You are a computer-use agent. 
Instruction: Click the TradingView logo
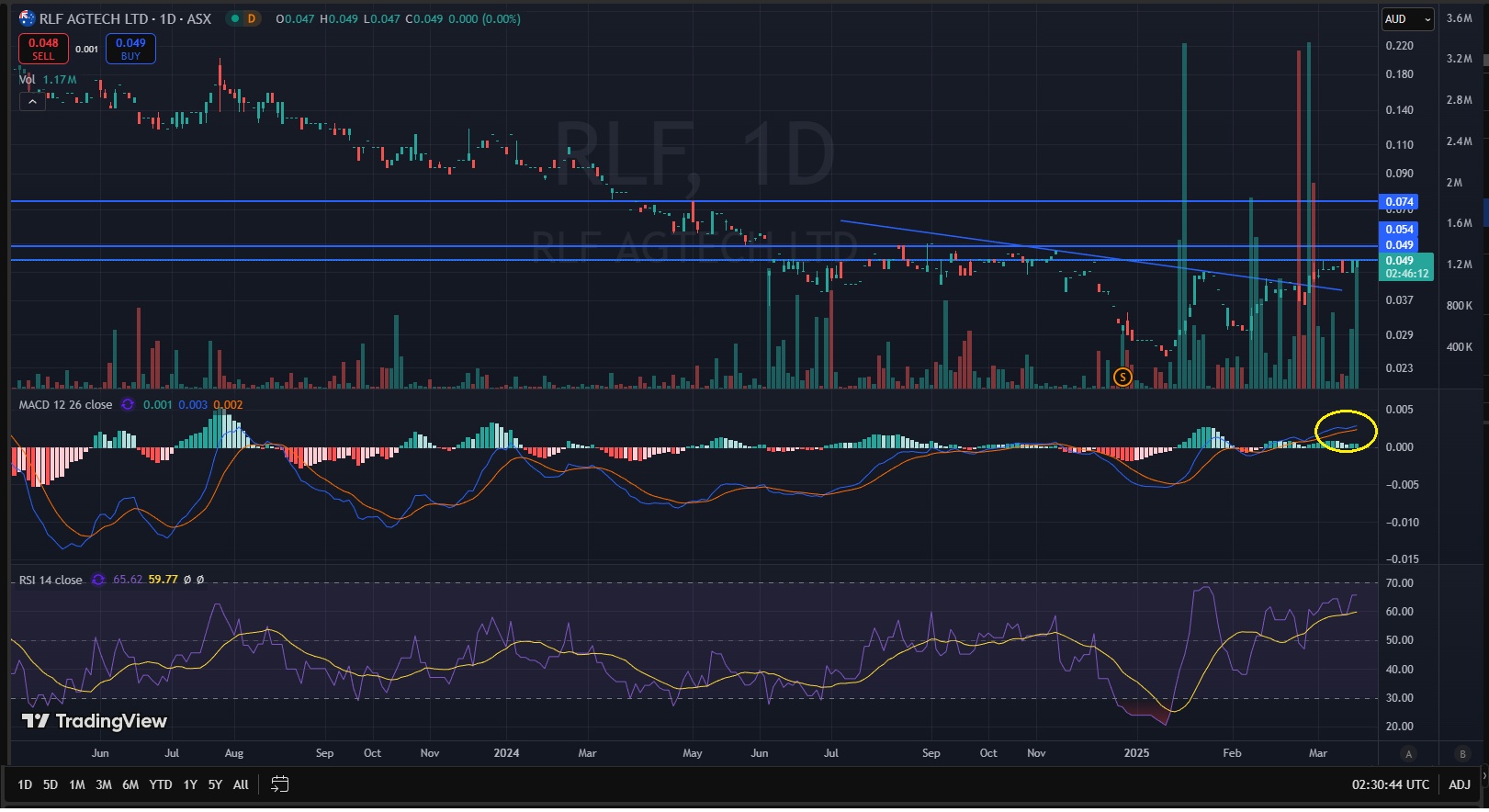point(95,721)
